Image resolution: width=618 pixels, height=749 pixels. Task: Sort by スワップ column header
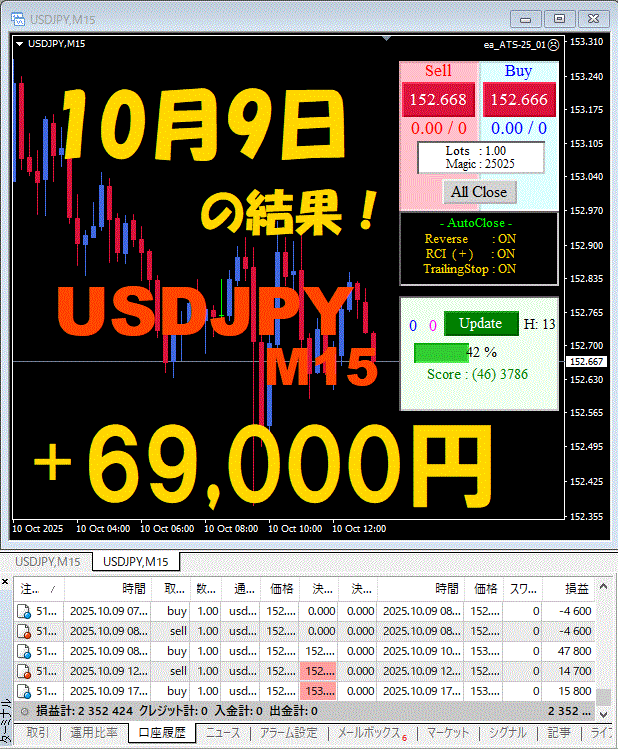523,589
